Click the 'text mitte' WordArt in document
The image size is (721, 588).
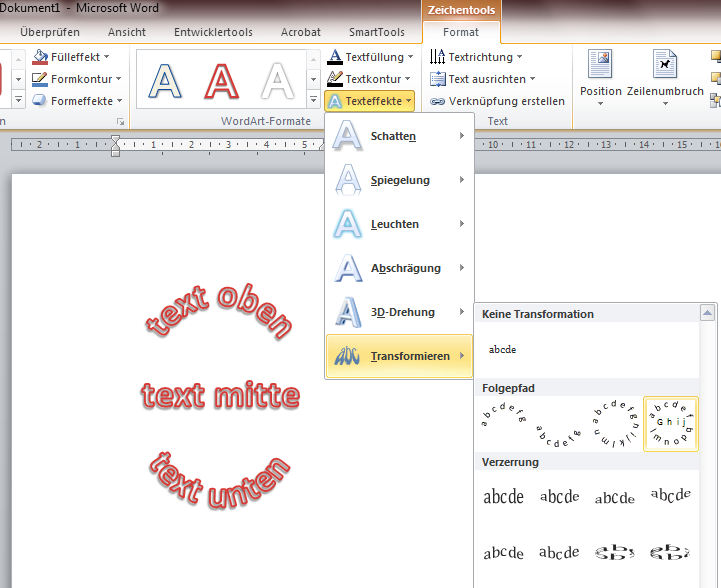pos(220,396)
